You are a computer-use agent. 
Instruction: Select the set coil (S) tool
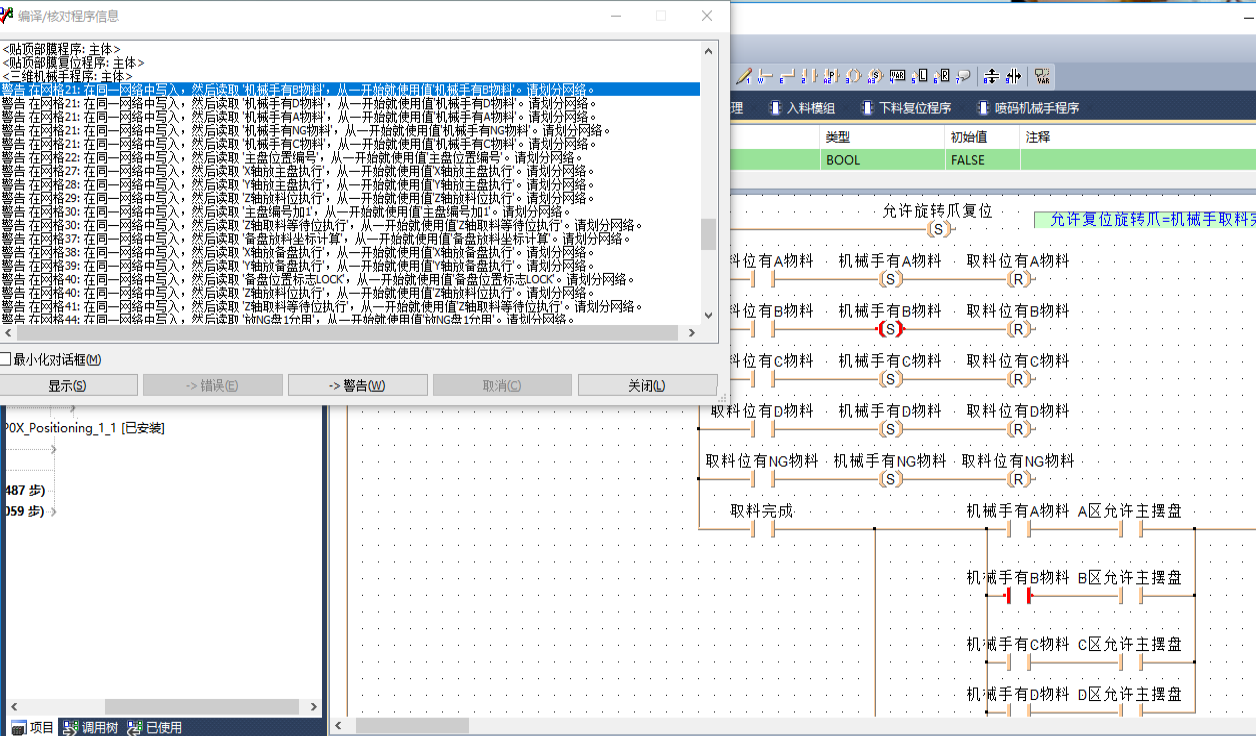click(x=875, y=76)
